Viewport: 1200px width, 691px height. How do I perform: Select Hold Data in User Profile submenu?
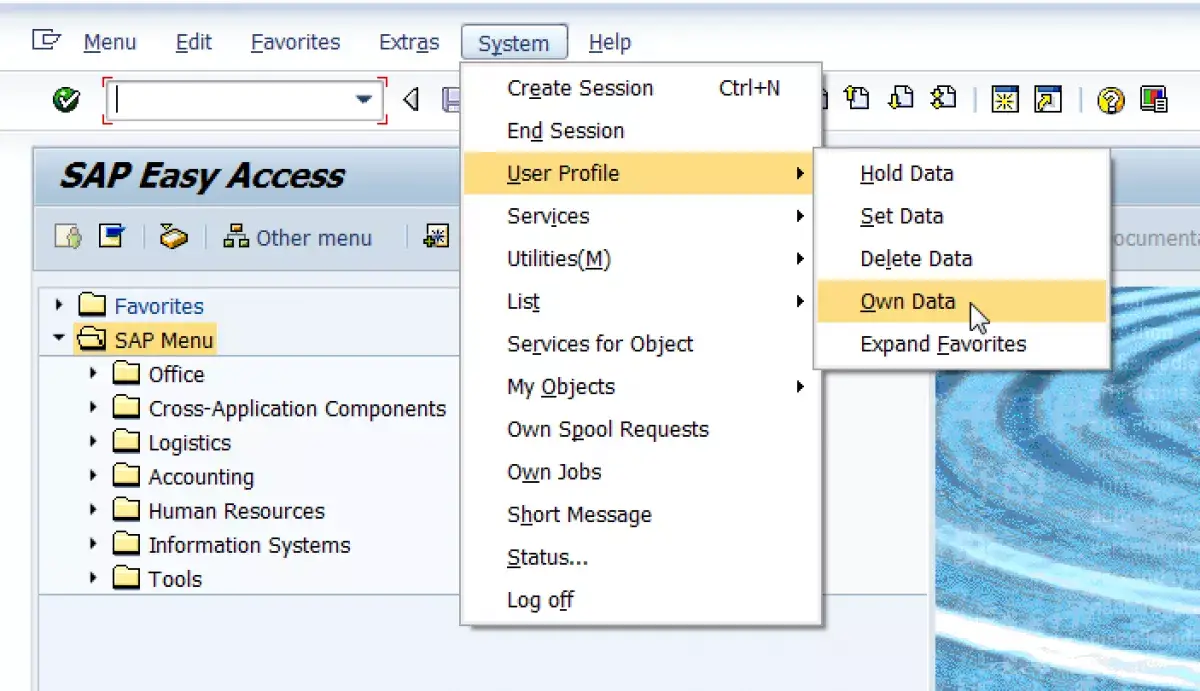pyautogui.click(x=962, y=174)
